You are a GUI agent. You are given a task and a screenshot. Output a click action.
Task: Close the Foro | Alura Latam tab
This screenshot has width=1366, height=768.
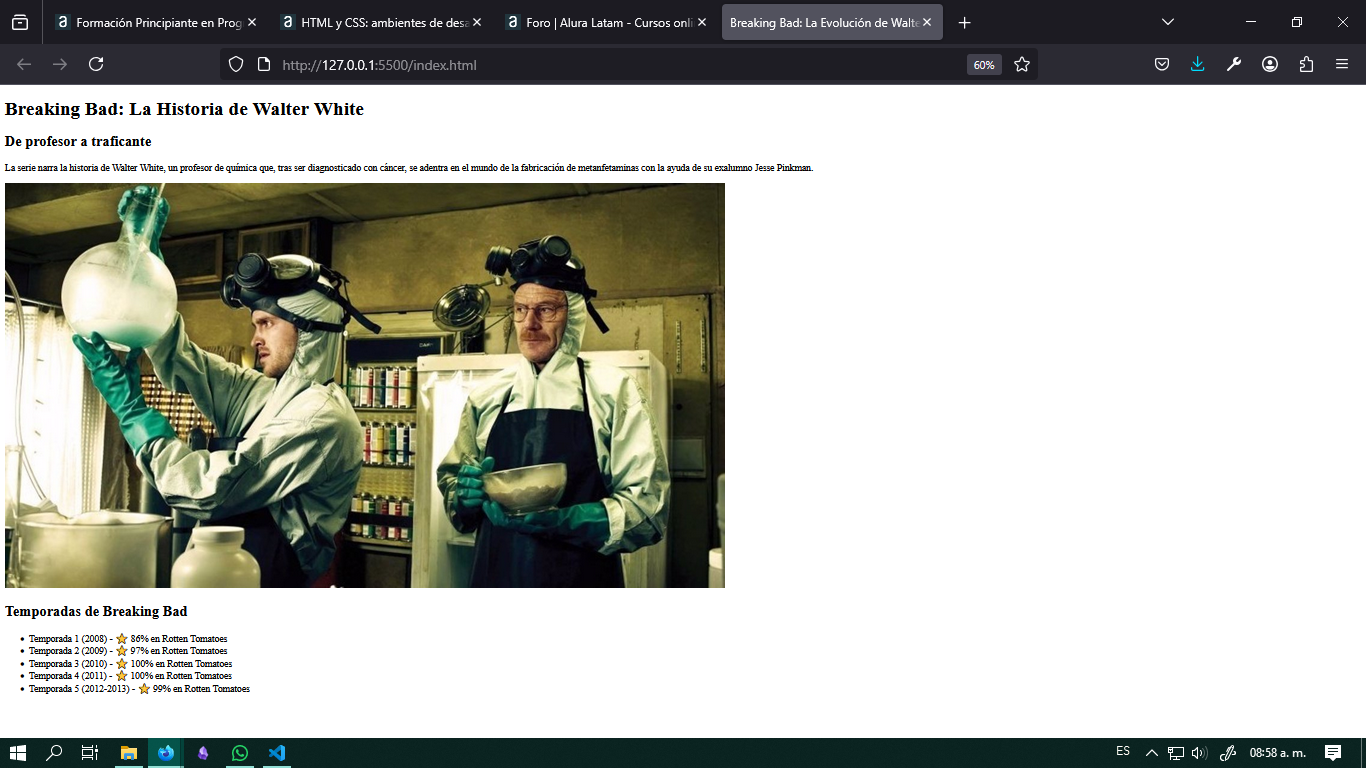pos(702,22)
